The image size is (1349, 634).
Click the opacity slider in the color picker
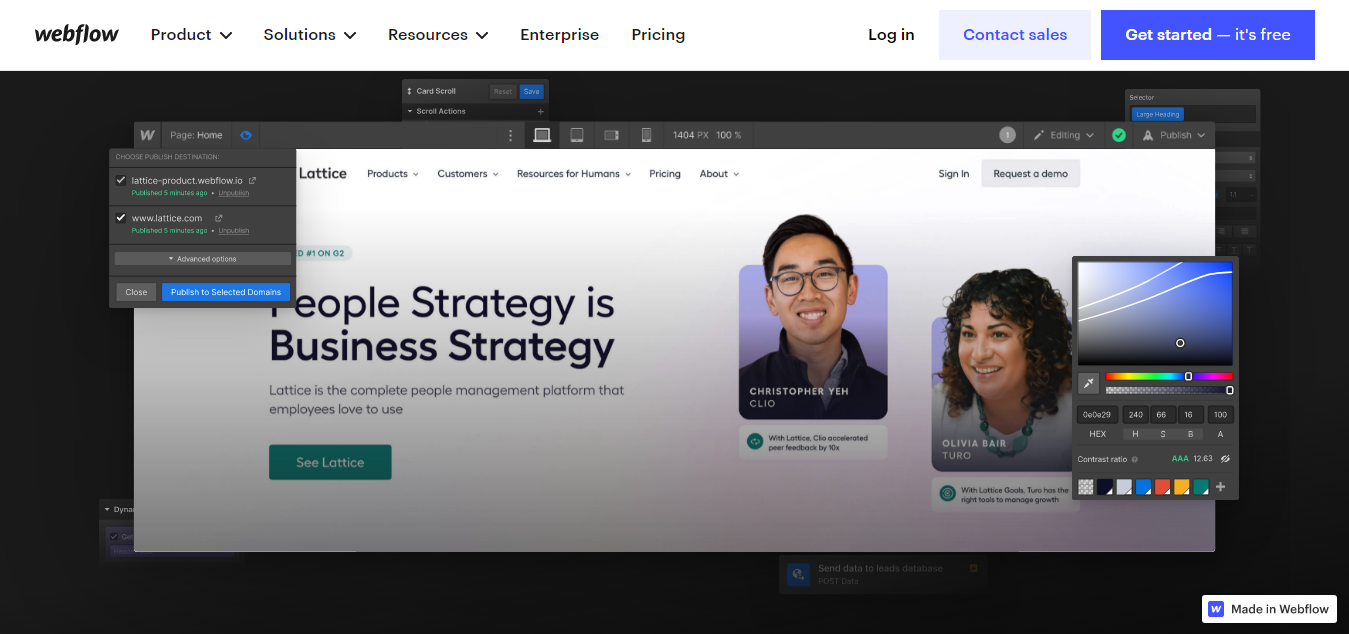[1169, 390]
